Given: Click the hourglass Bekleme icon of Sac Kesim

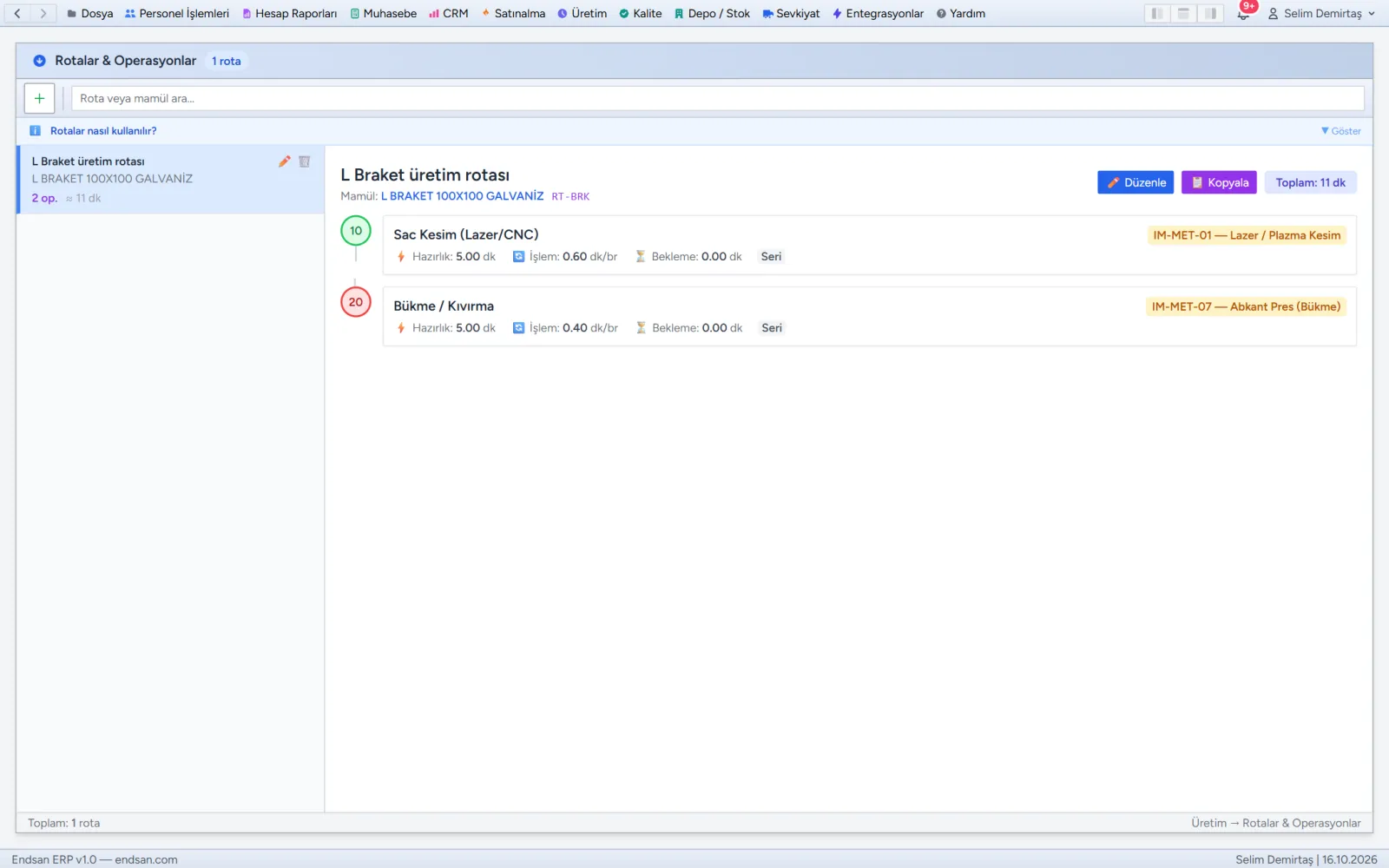Looking at the screenshot, I should [641, 257].
